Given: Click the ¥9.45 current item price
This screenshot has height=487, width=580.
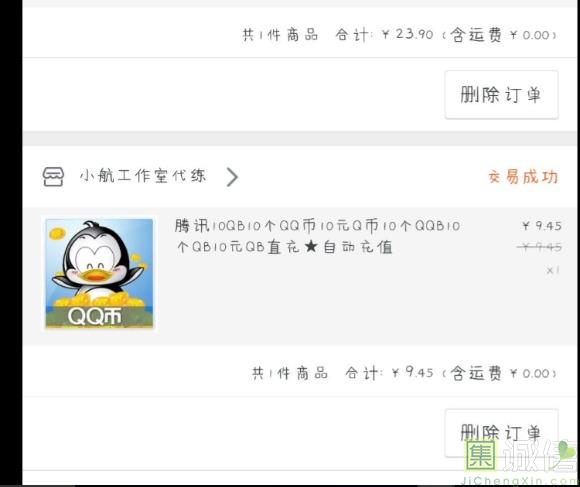Looking at the screenshot, I should click(542, 226).
